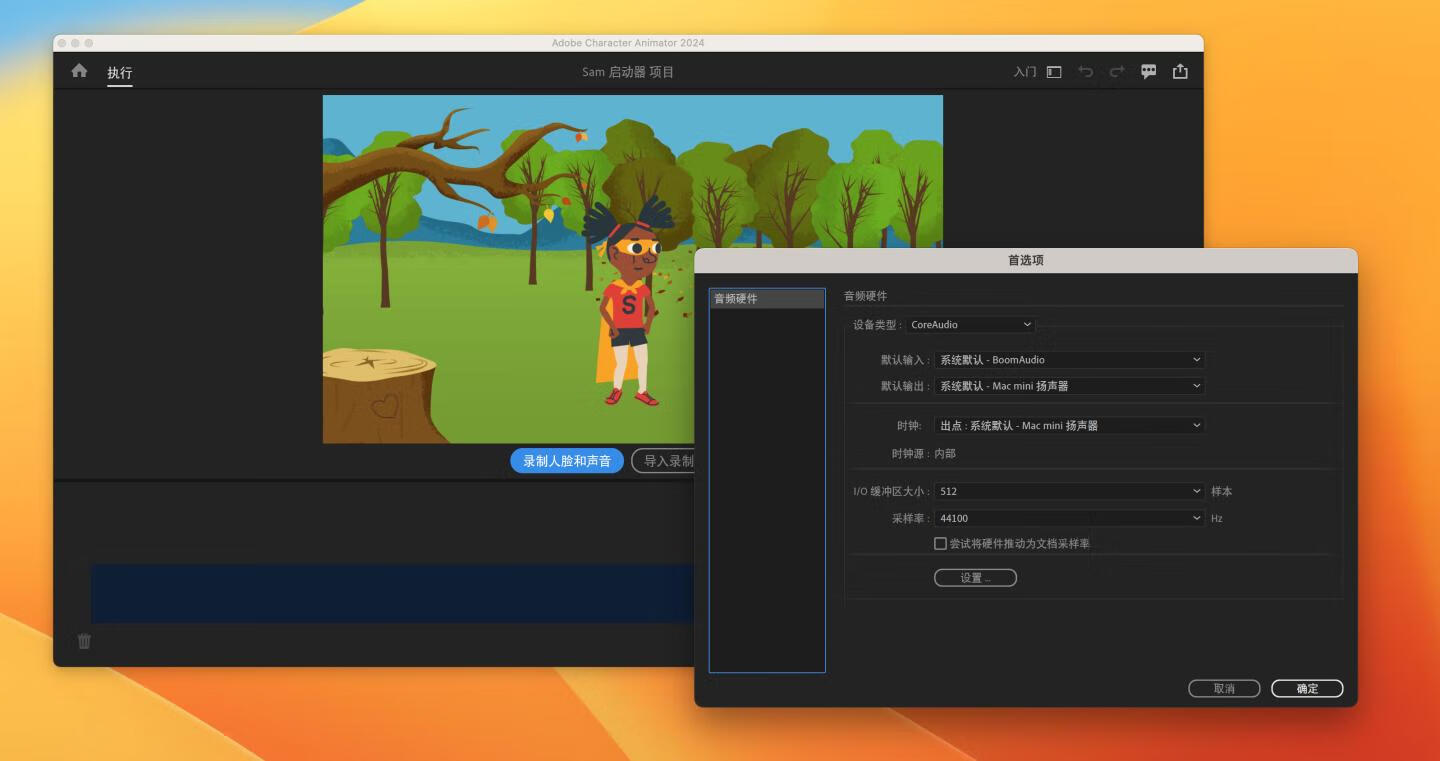
Task: Cancel preferences with 取消
Action: click(x=1224, y=689)
